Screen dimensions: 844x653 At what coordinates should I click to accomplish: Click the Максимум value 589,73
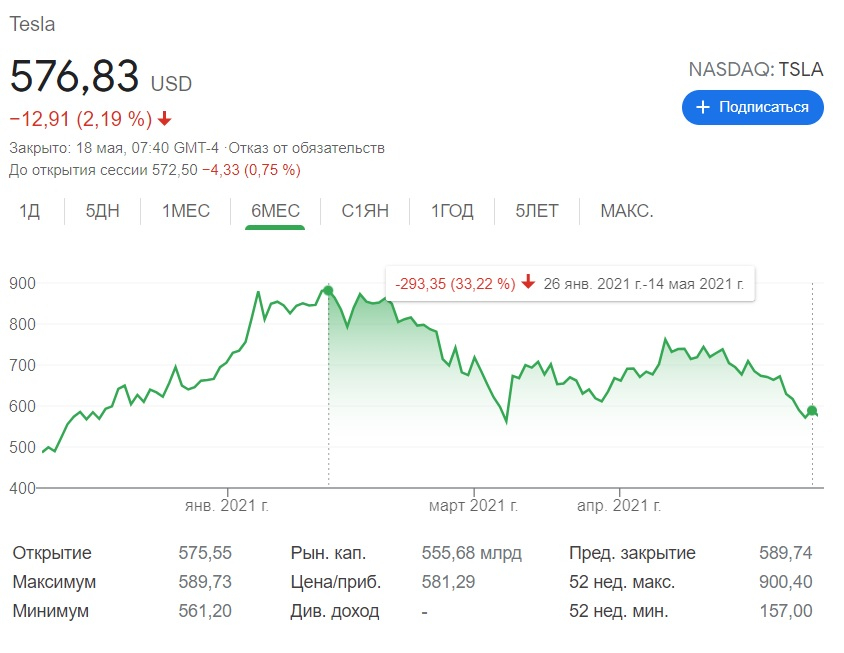point(205,582)
